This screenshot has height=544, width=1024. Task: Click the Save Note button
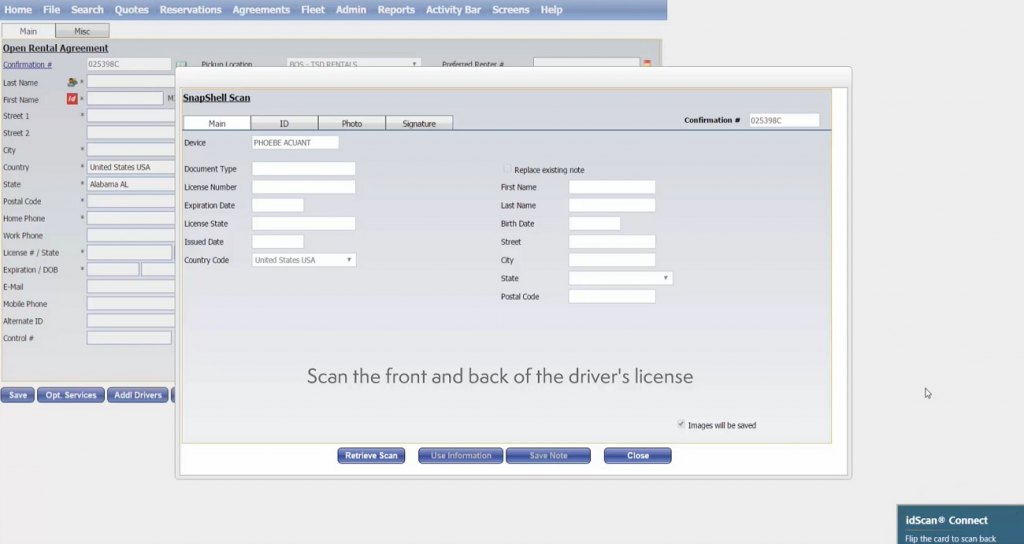tap(549, 455)
